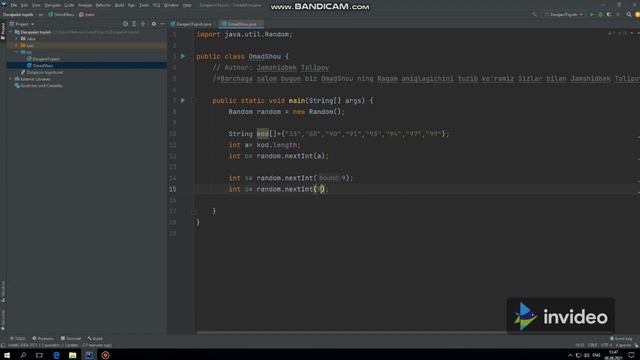This screenshot has width=640, height=360.
Task: Click Collapse All icon in Project panel
Action: 143,24
